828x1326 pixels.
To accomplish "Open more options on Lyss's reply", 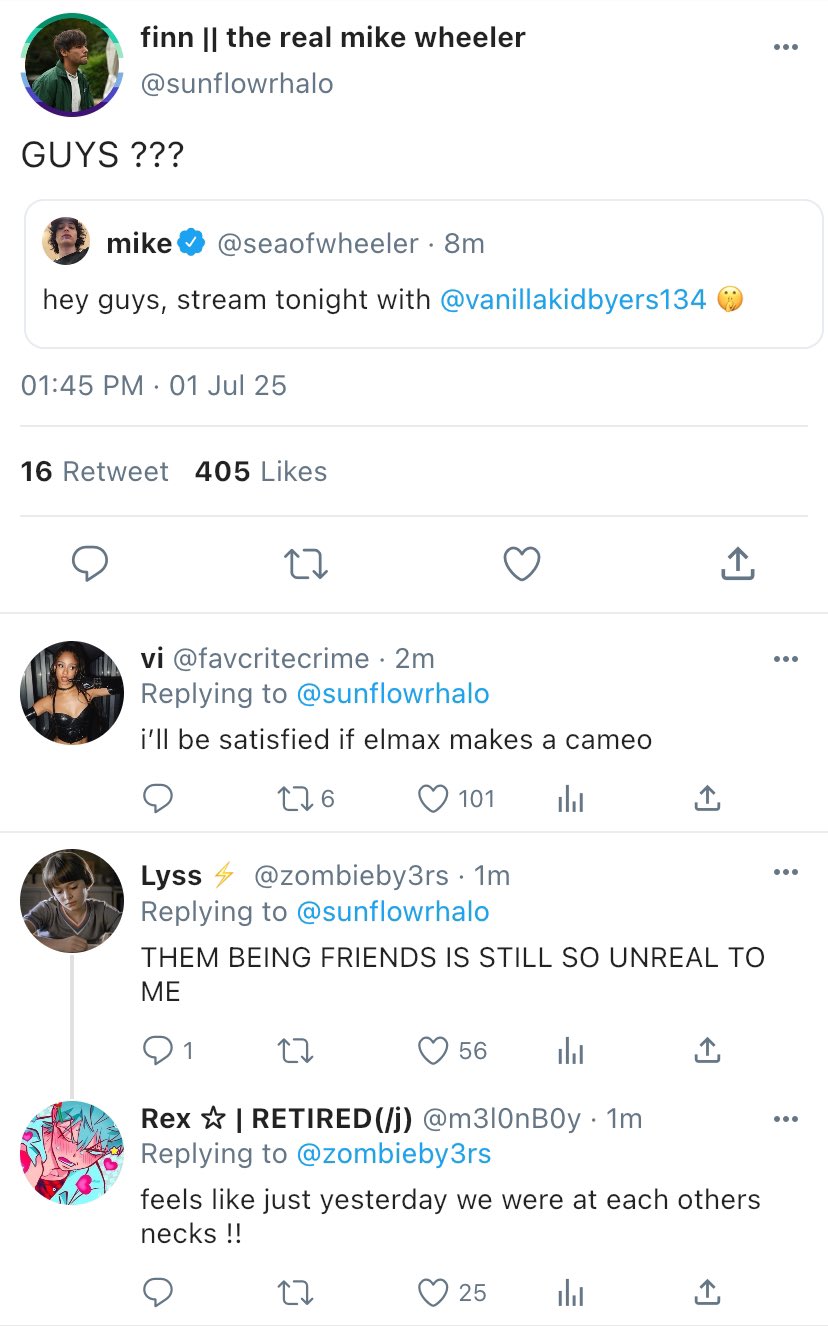I will (786, 873).
